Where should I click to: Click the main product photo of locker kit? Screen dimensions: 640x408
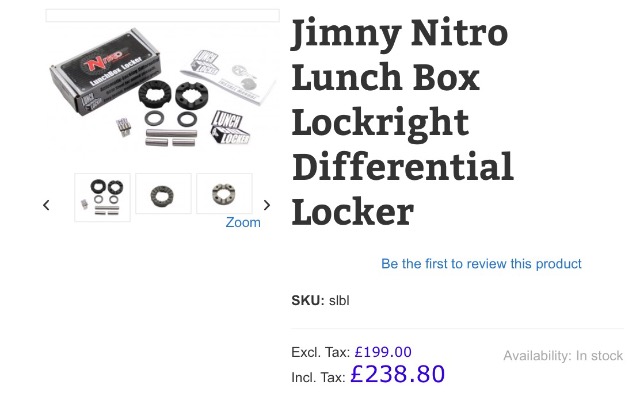(x=162, y=100)
